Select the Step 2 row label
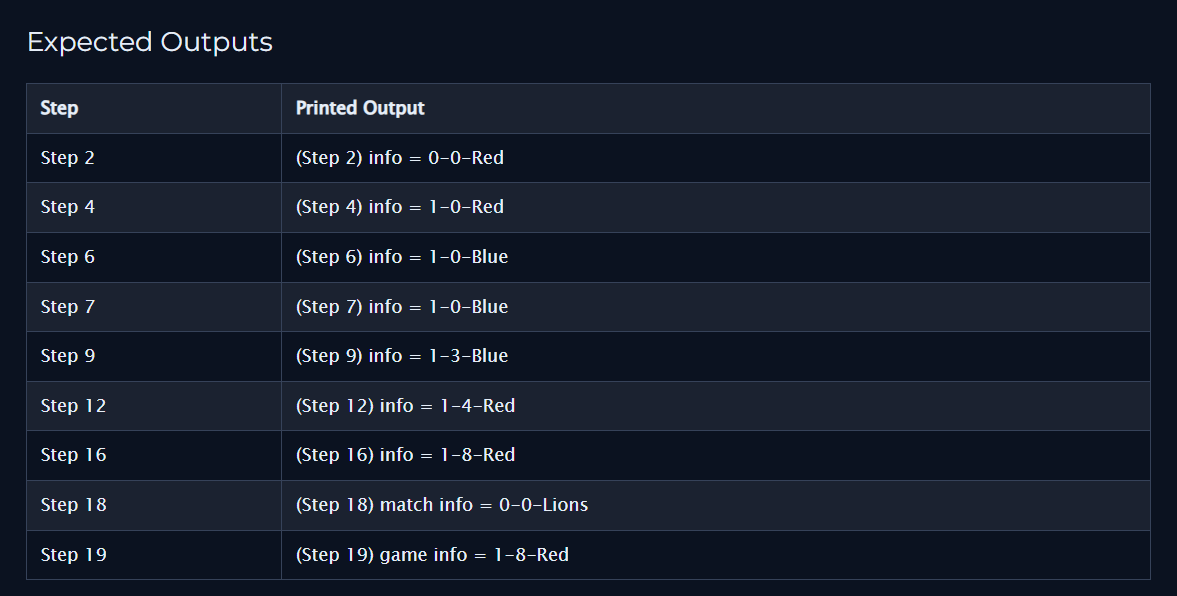 [68, 158]
